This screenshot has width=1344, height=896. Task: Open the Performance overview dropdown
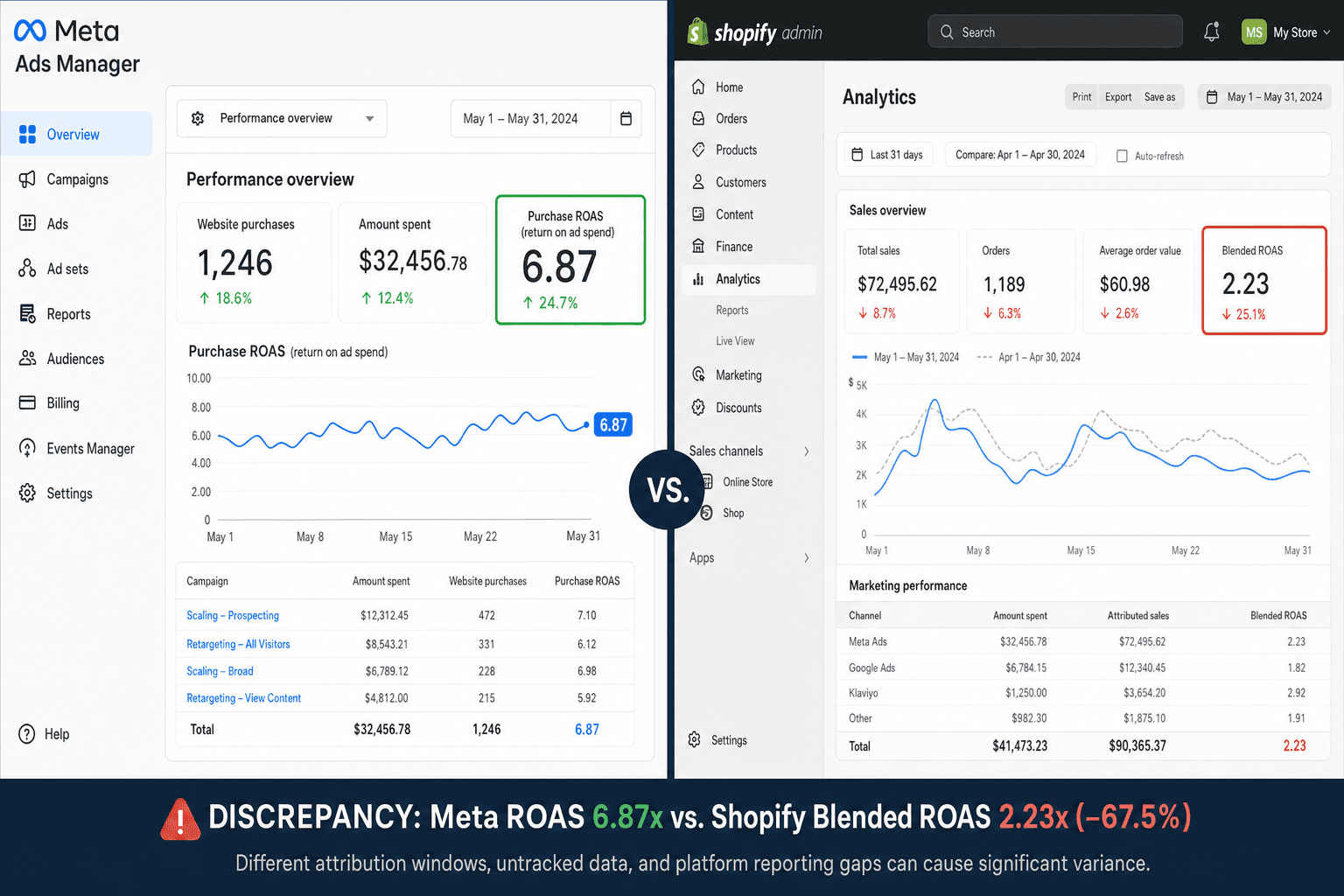pos(282,118)
